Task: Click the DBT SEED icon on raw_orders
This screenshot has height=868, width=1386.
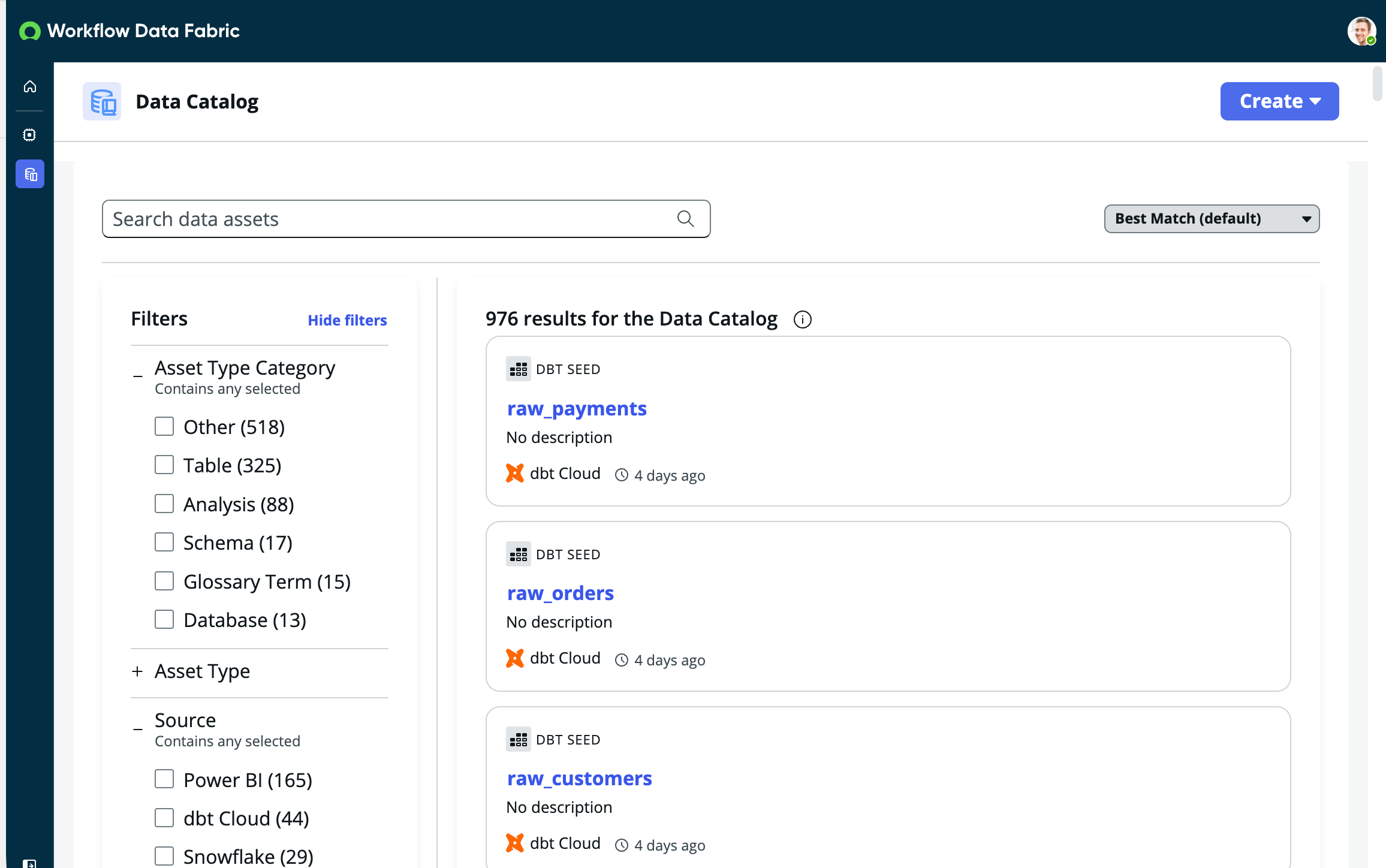Action: point(519,554)
